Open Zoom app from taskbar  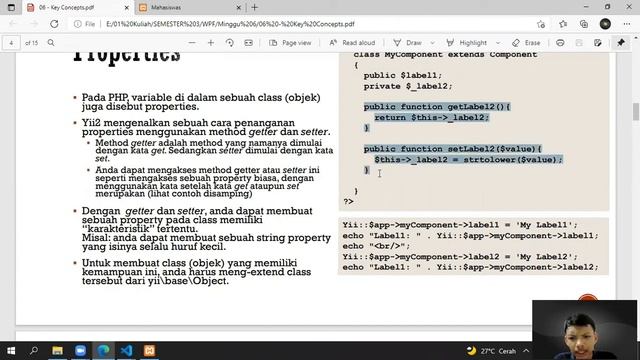tap(80, 351)
